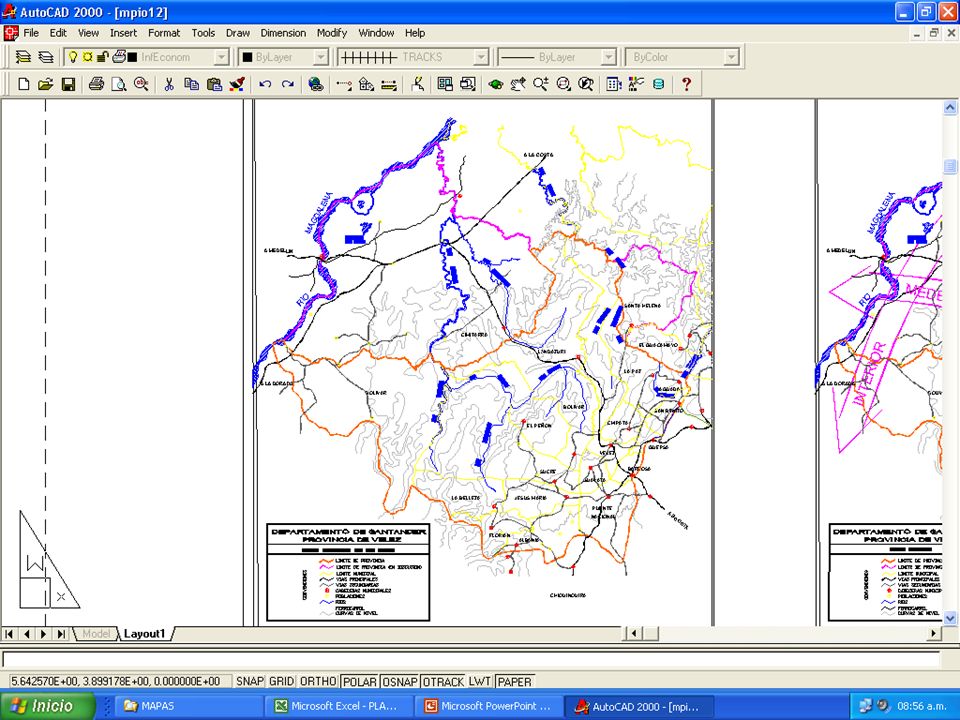
Task: Select the Match Properties paintbrush icon
Action: tap(237, 84)
